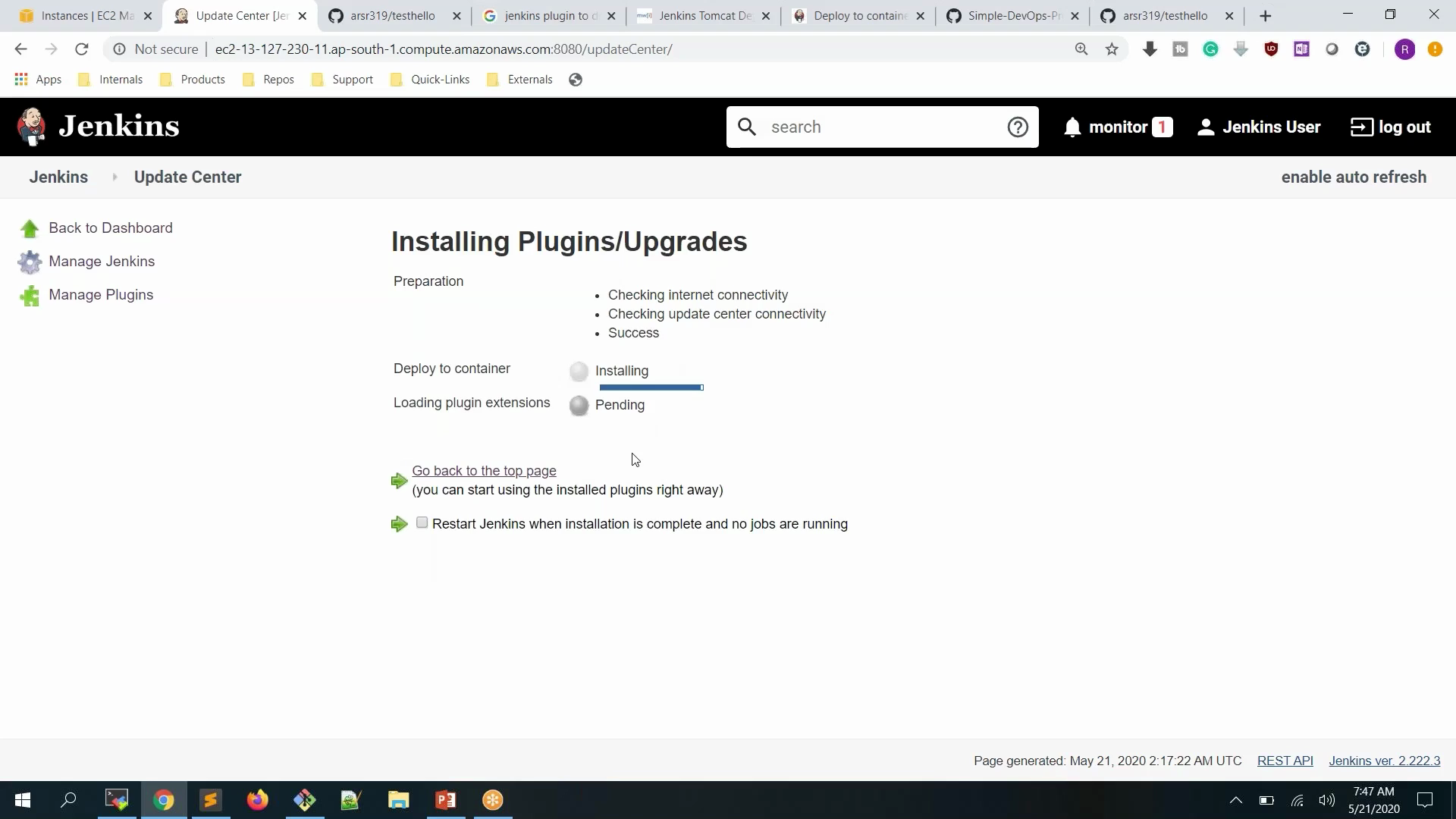Click the REST API footer link
This screenshot has width=1456, height=819.
click(x=1285, y=761)
